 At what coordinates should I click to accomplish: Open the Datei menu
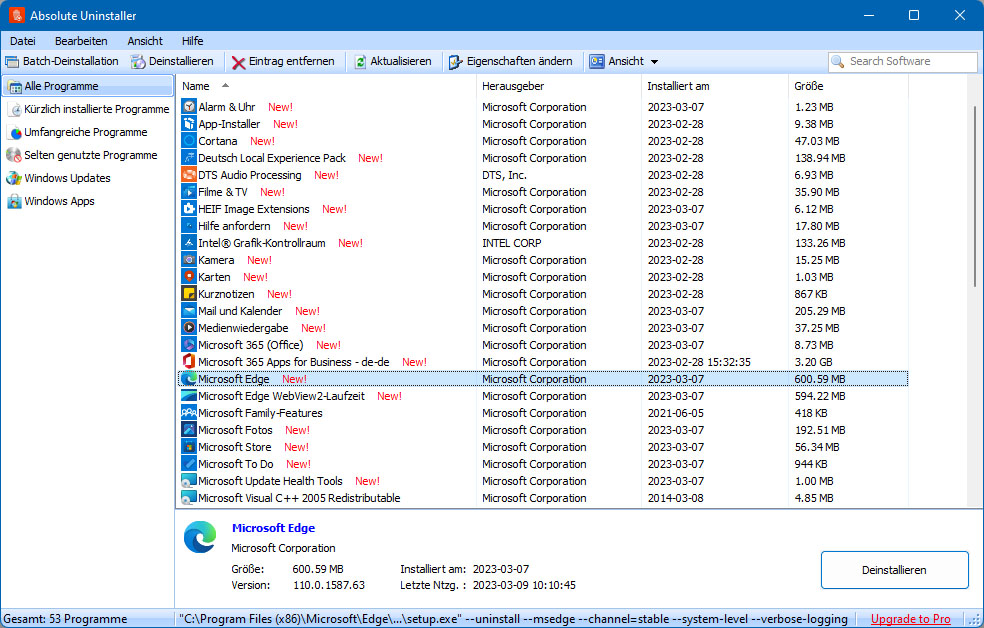pos(23,41)
